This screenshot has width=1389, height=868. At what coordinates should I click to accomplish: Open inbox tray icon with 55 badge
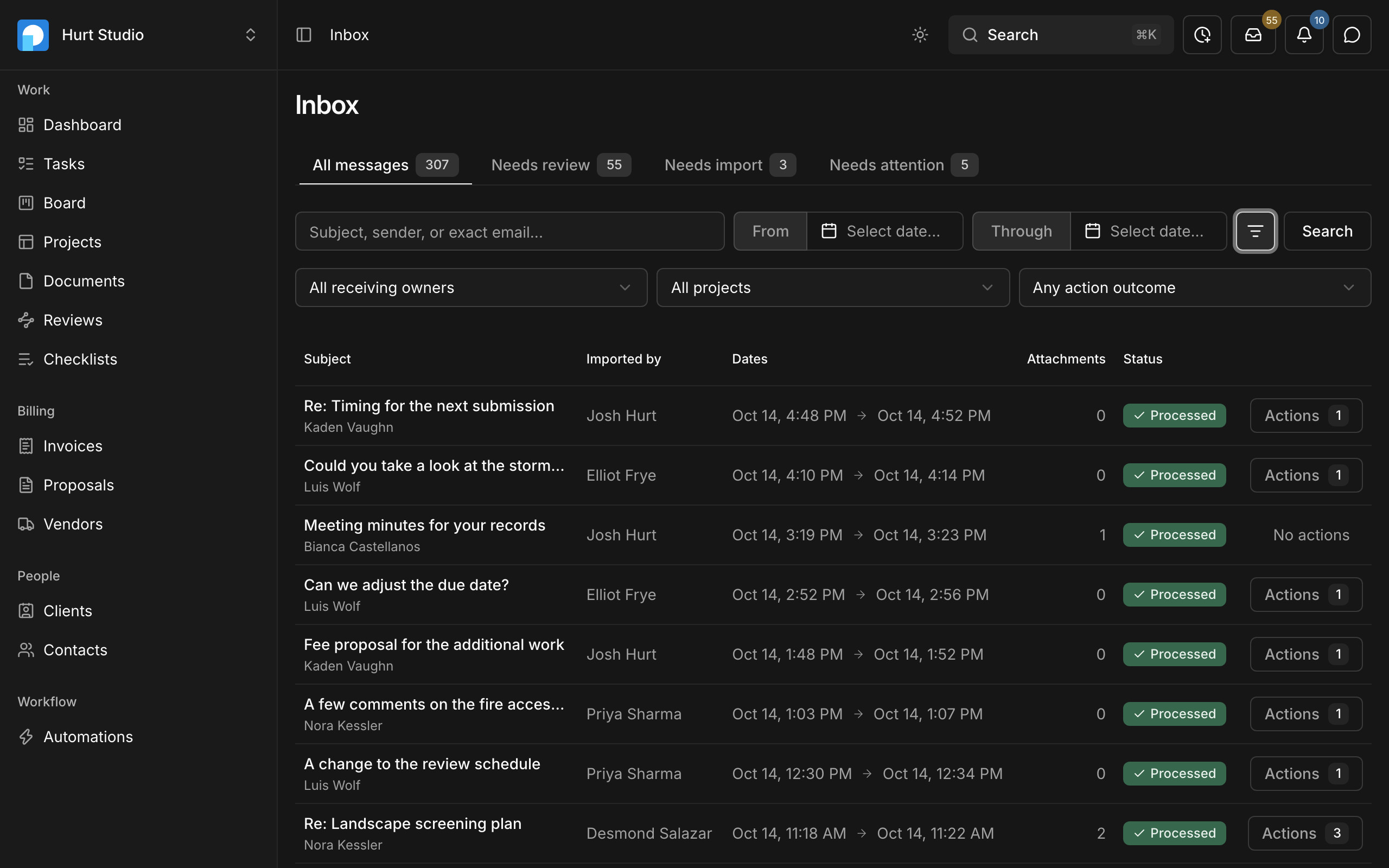[1253, 35]
